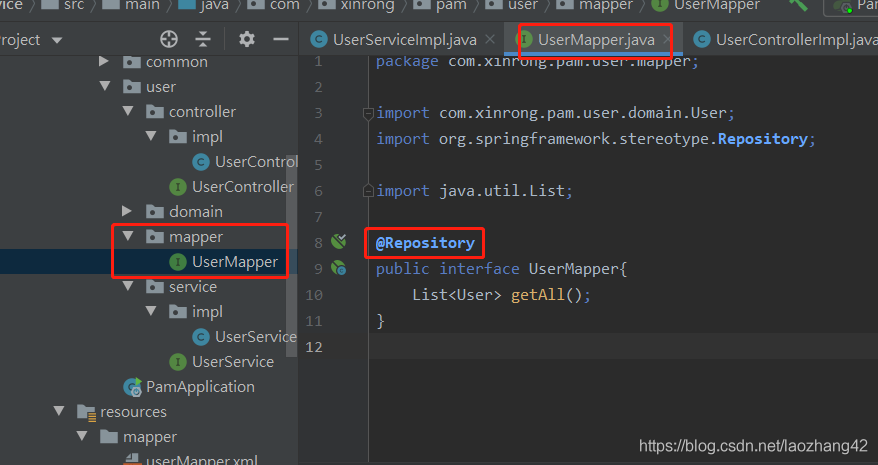Click breadcrumb 'user' in navigation bar
The height and width of the screenshot is (465, 878).
pos(523,6)
